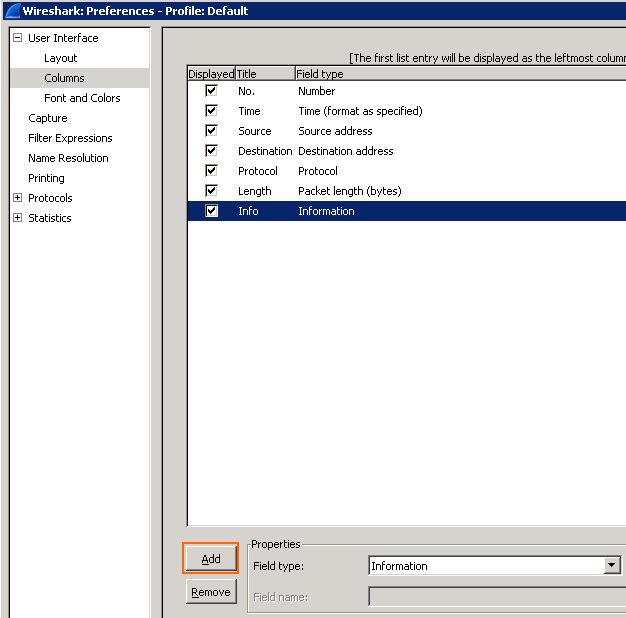Select the 'Length' title cell

point(255,191)
